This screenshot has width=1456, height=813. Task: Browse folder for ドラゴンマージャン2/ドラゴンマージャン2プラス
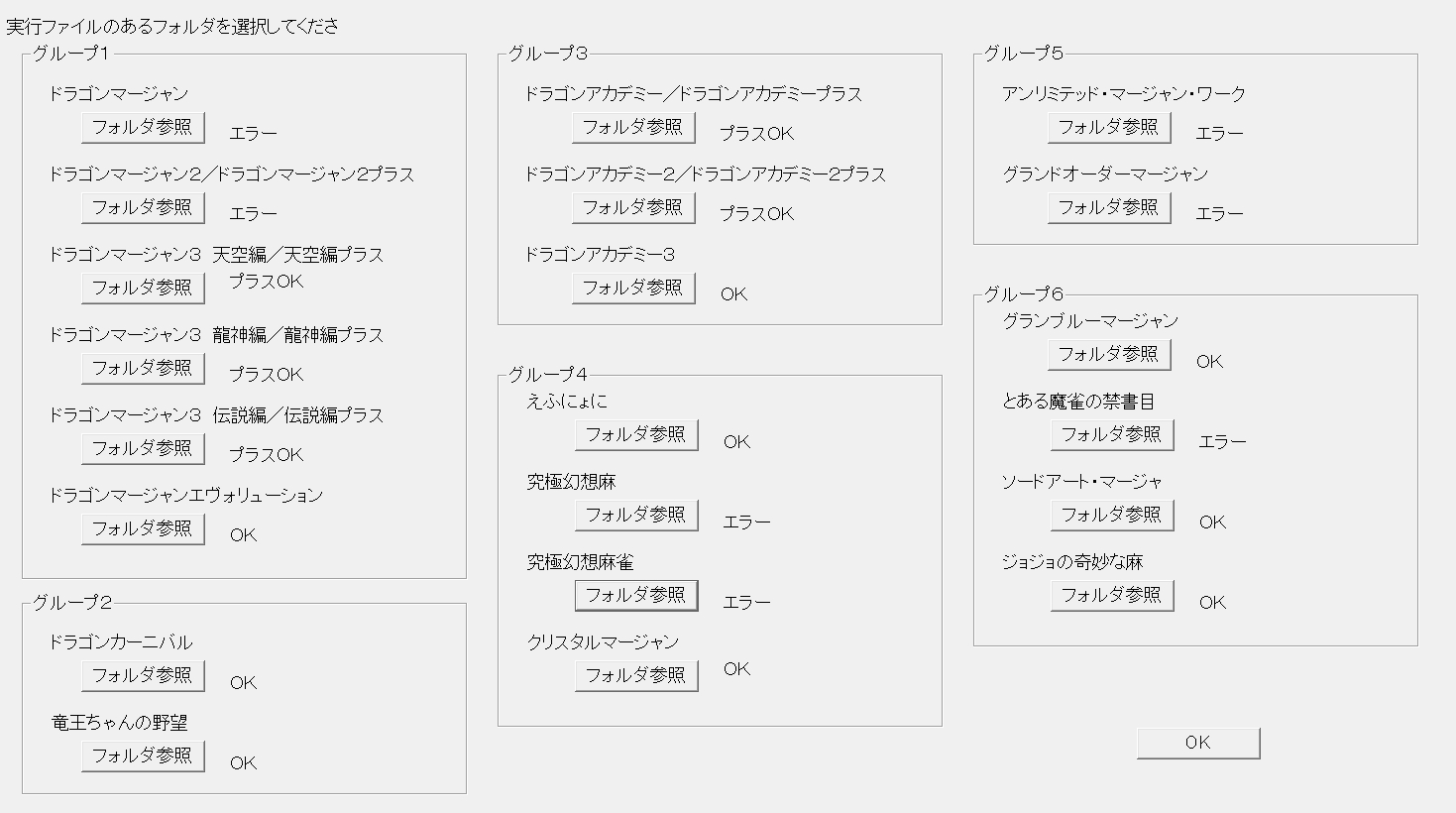point(143,207)
